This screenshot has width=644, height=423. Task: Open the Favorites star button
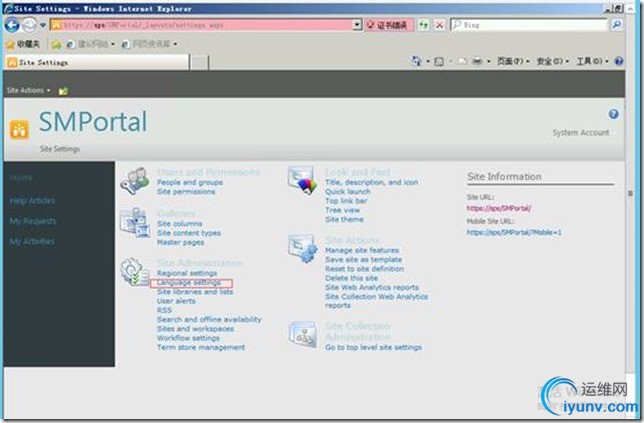(23, 44)
